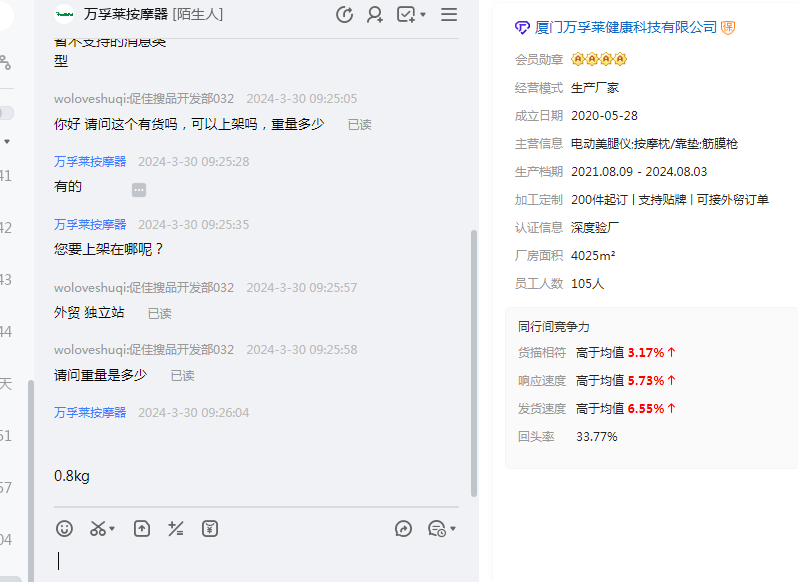Click the ellipsis bubble after 有的
Screen dimensions: 798x582
tap(139, 189)
